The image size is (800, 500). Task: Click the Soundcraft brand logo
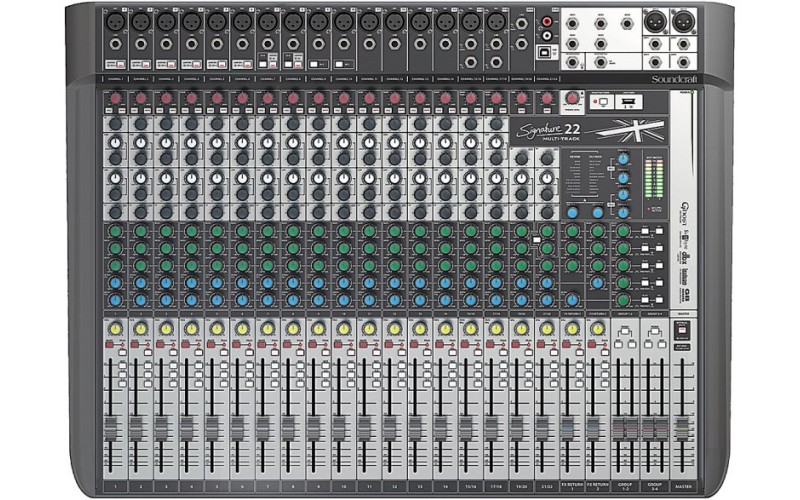[673, 79]
